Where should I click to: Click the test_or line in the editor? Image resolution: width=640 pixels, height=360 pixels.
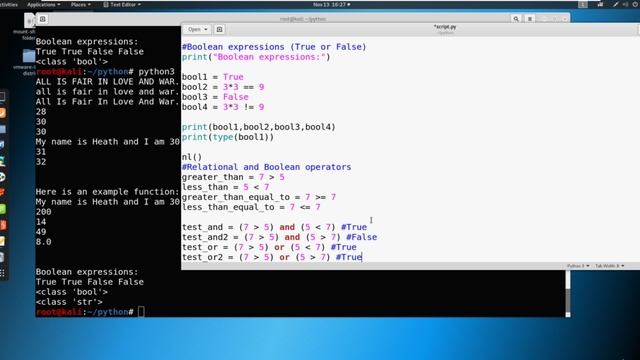[x=269, y=247]
